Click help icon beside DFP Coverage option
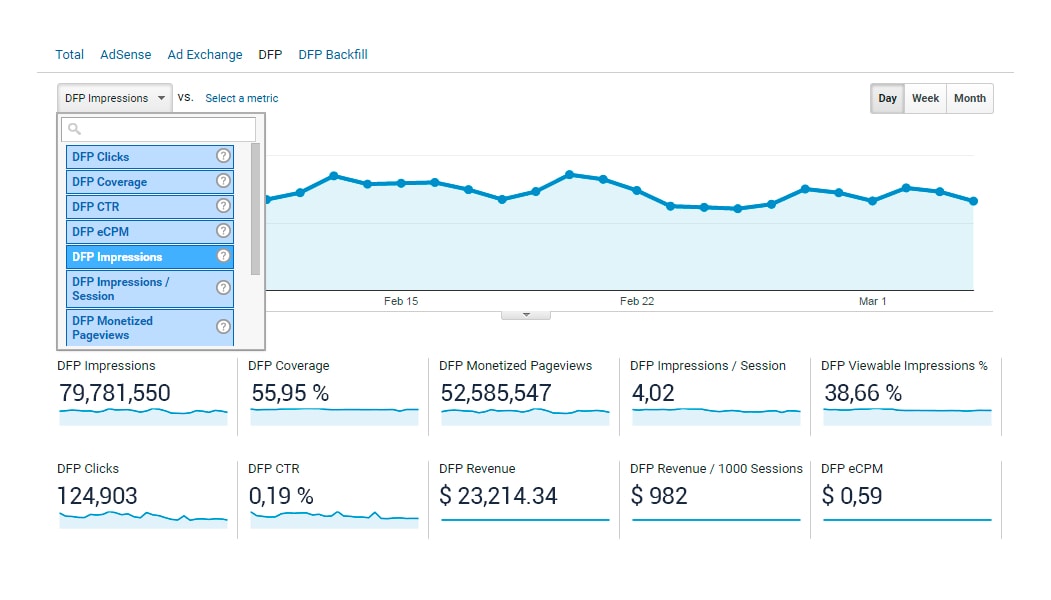This screenshot has height=600, width=1051. (223, 181)
